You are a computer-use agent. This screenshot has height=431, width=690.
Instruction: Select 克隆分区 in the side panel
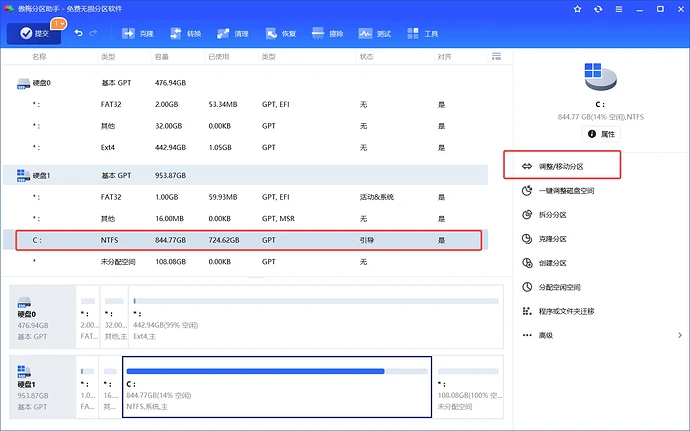coord(552,239)
